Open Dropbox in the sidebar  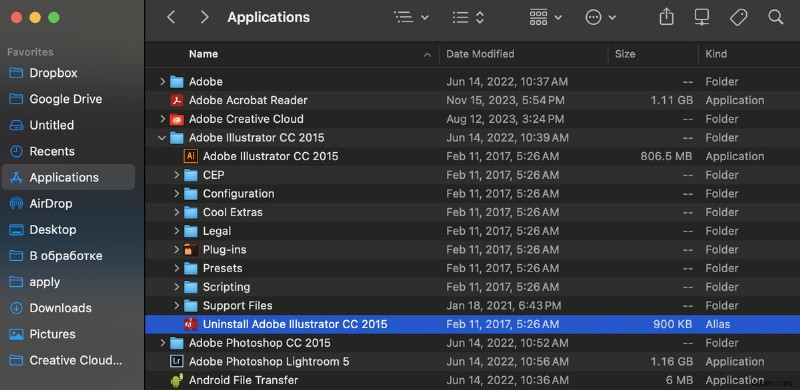[67, 73]
